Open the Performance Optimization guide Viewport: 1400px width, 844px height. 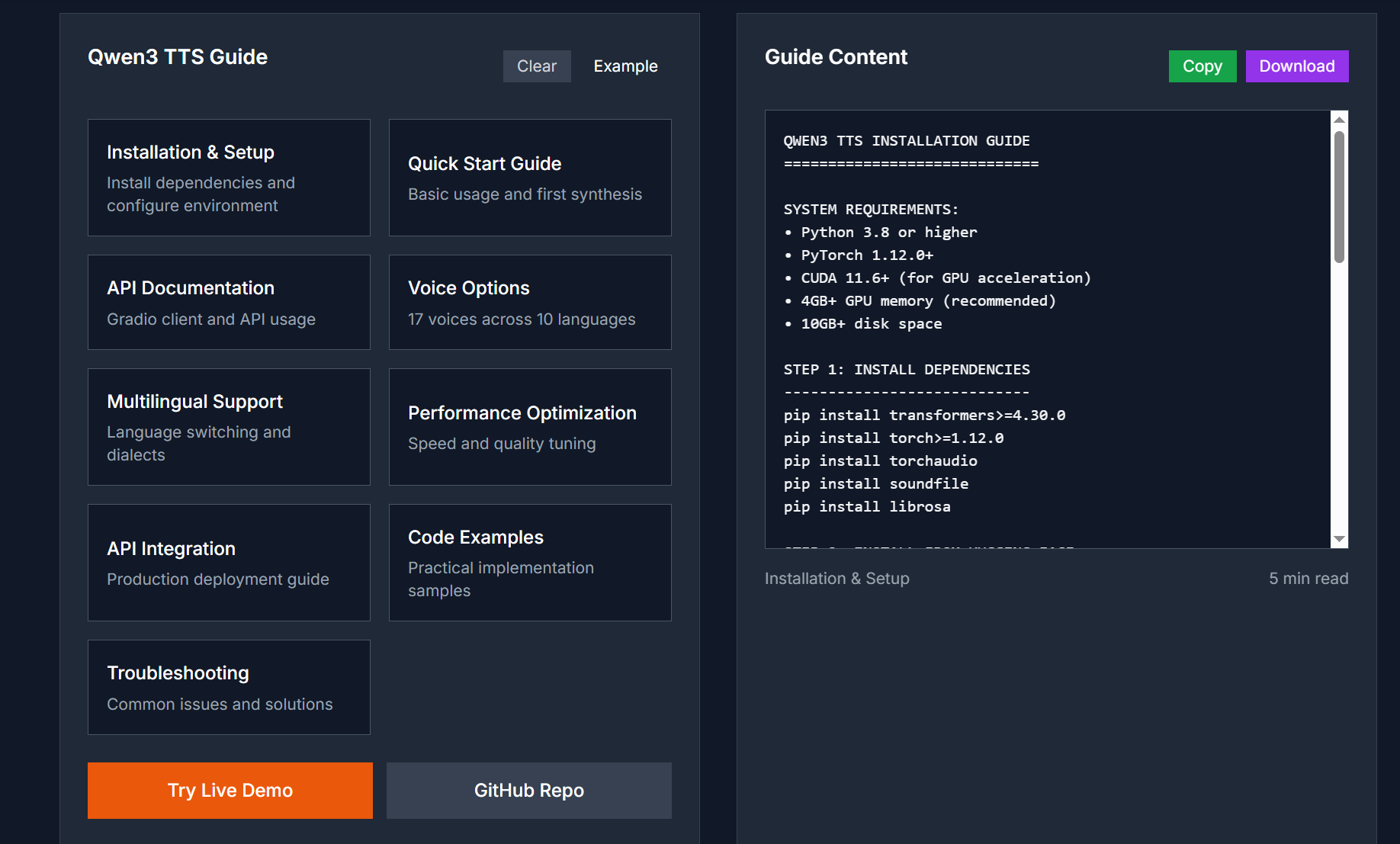pyautogui.click(x=529, y=427)
